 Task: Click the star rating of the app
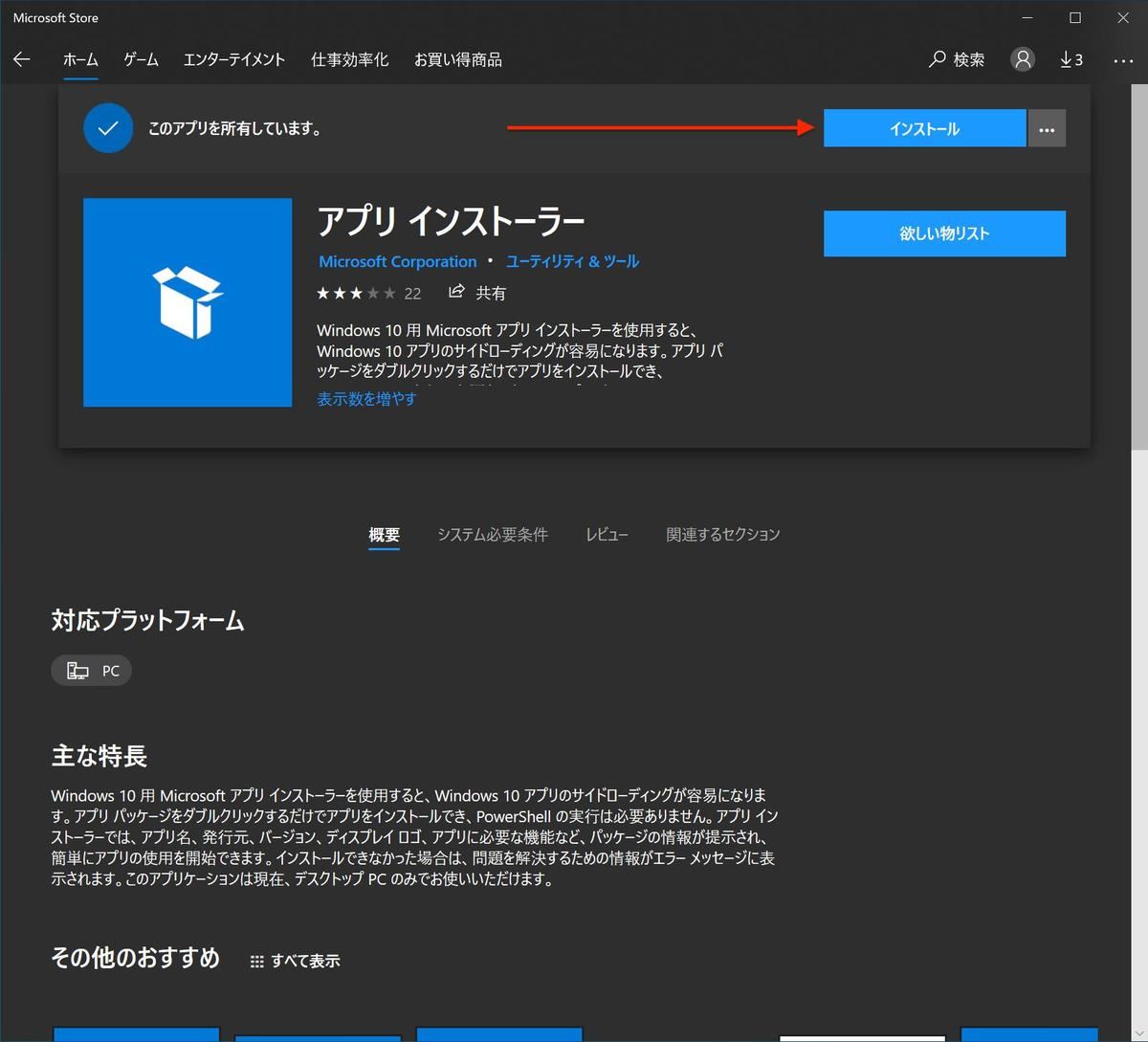tap(356, 293)
